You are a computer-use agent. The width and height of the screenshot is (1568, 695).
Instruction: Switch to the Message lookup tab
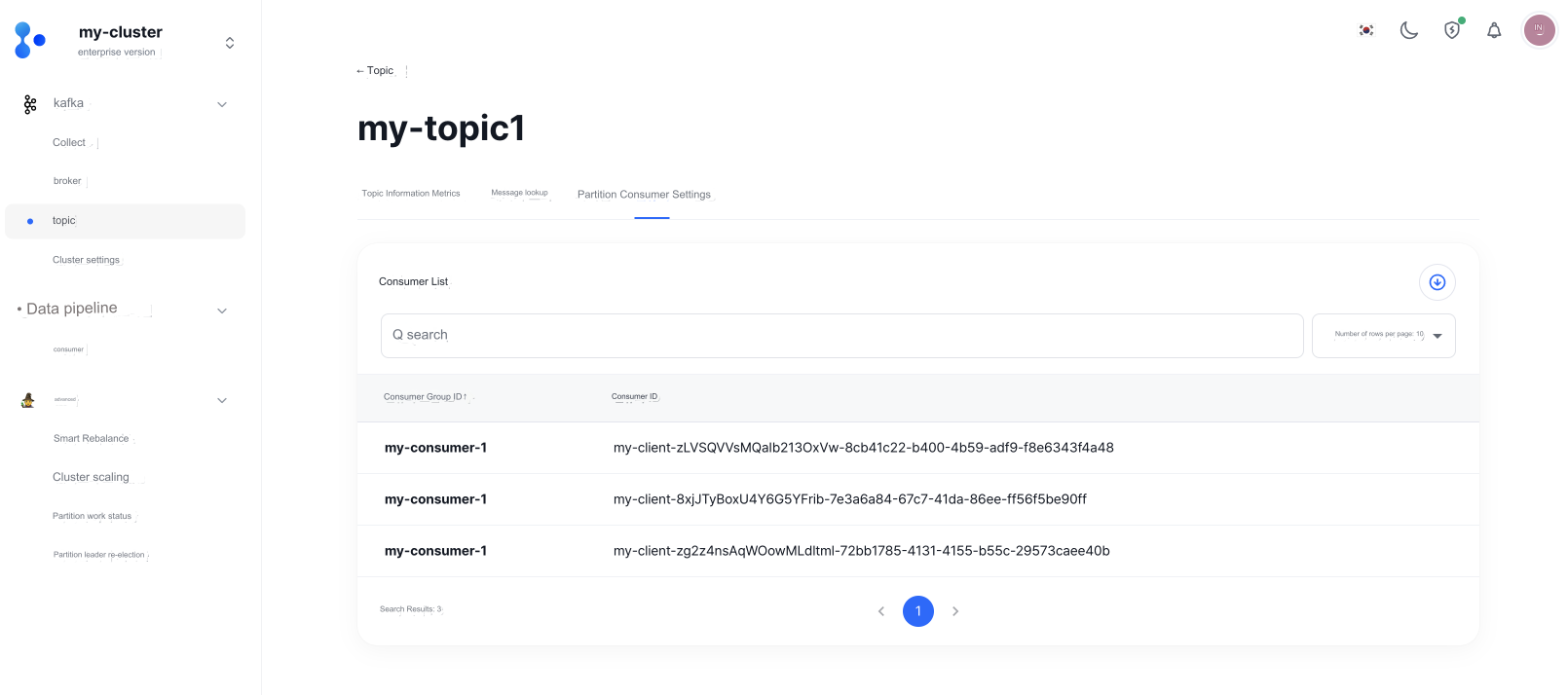pos(519,193)
